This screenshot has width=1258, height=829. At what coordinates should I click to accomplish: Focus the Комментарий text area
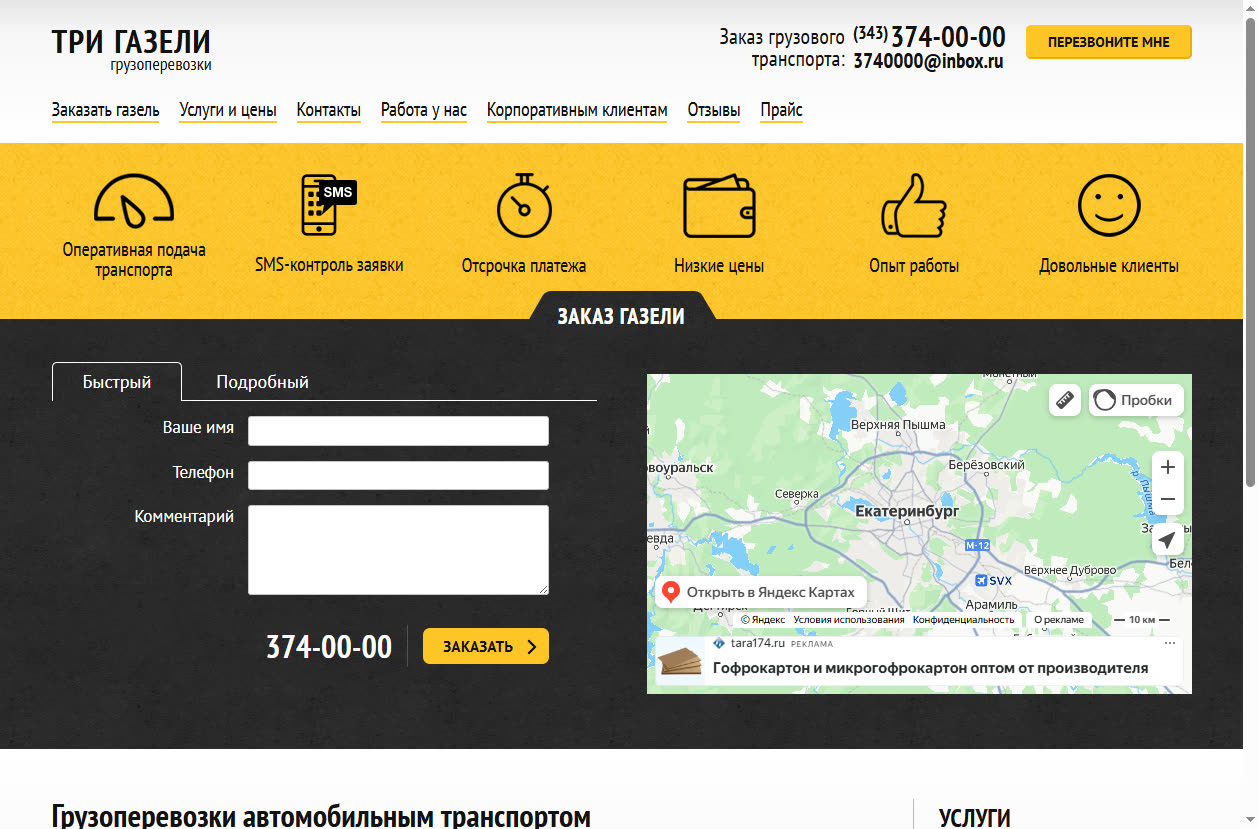click(x=398, y=550)
